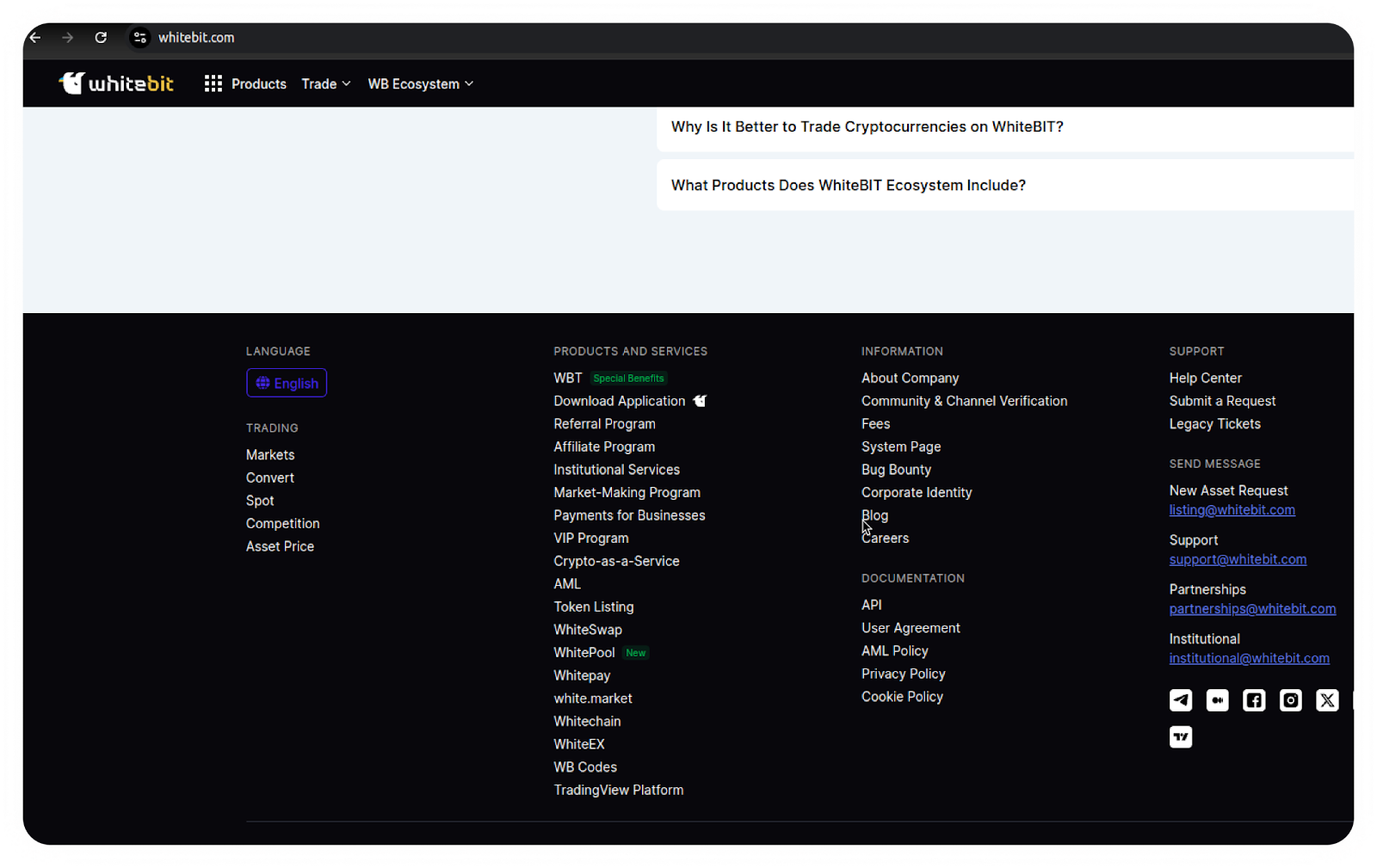1377x868 pixels.
Task: Reload the page with refresh icon
Action: 101,38
